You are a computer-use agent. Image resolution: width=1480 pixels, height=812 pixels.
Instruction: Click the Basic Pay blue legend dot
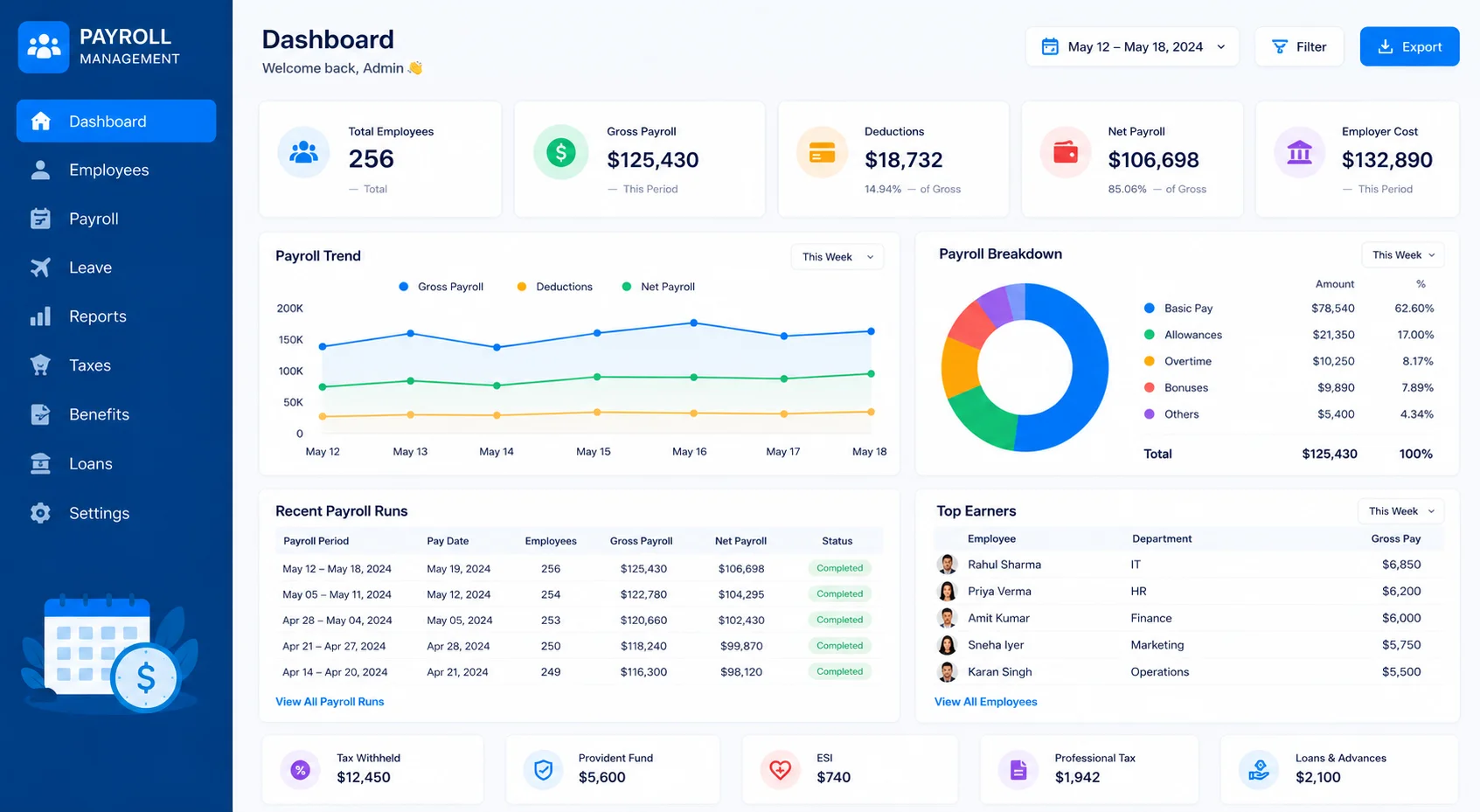pos(1149,309)
